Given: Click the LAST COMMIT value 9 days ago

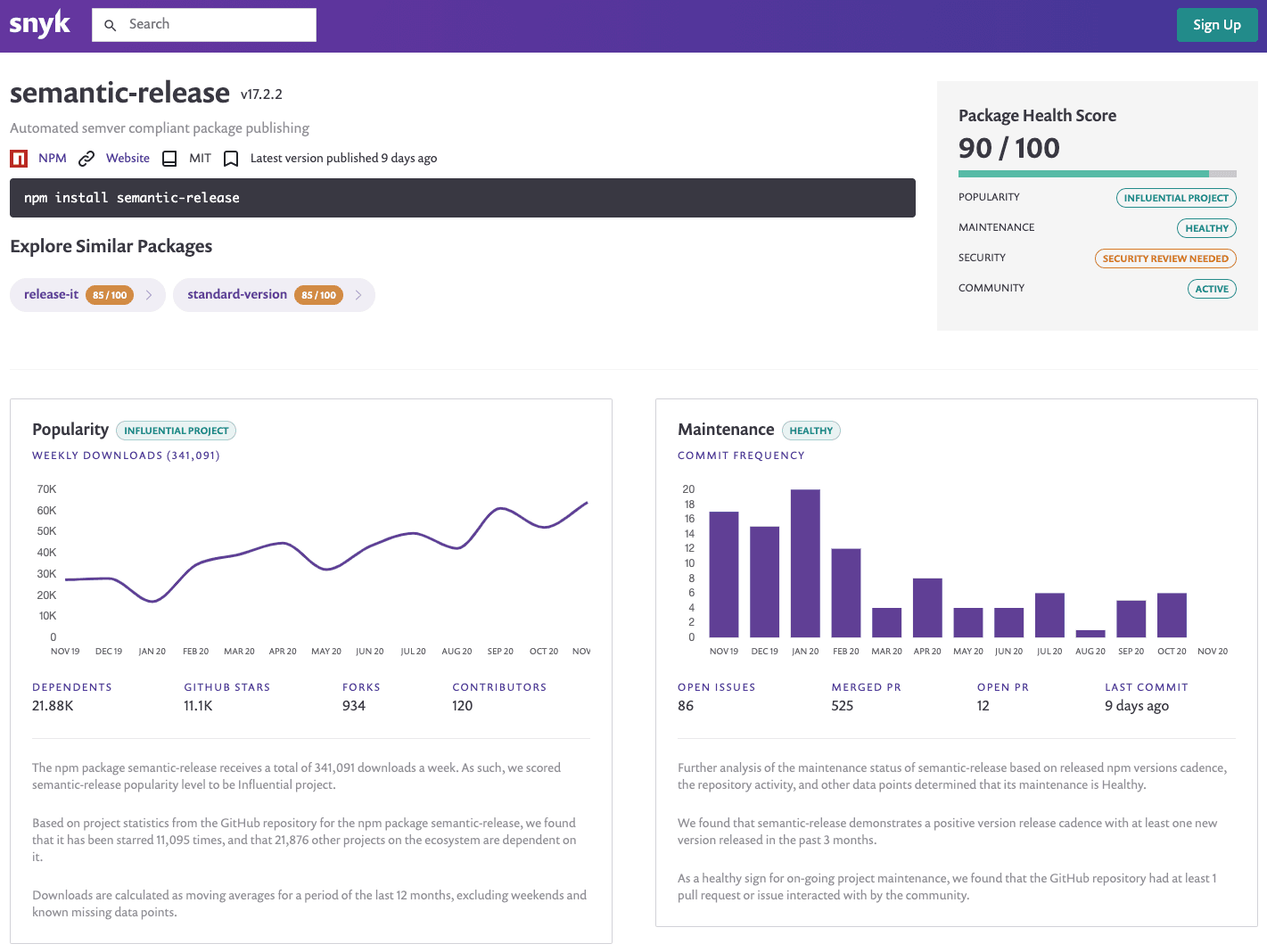Looking at the screenshot, I should pyautogui.click(x=1137, y=706).
